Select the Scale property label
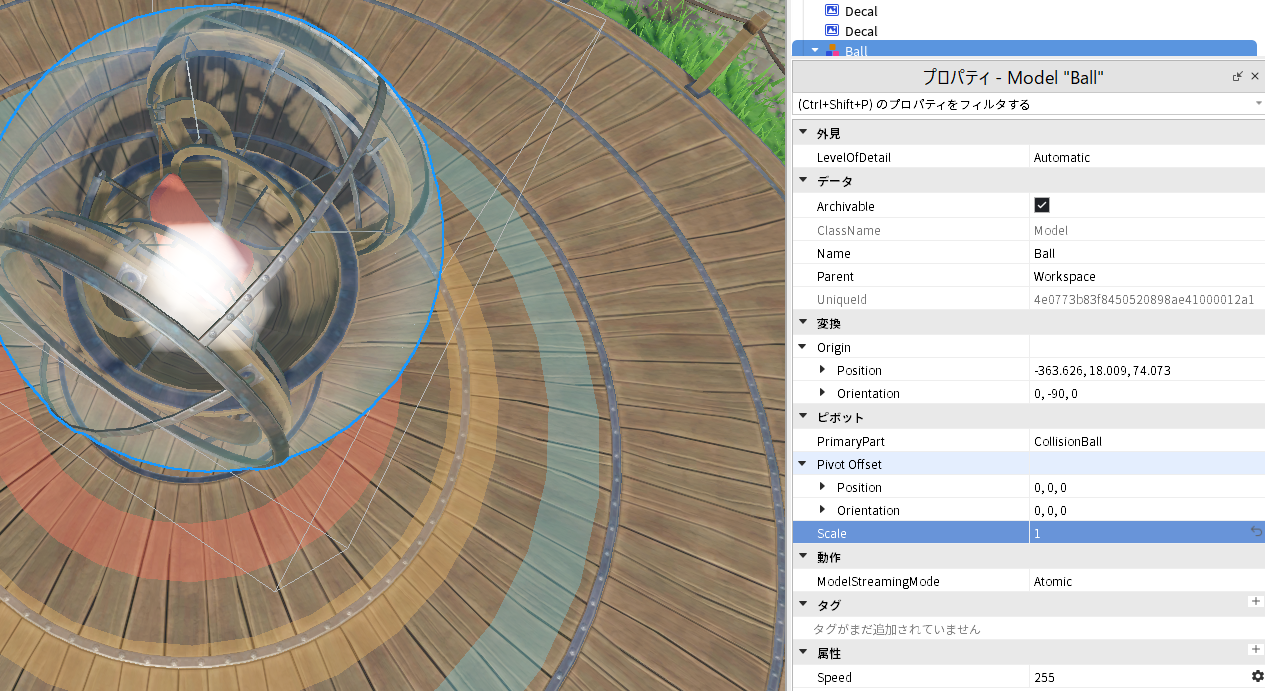Screen dimensions: 1265x691 pos(831,533)
